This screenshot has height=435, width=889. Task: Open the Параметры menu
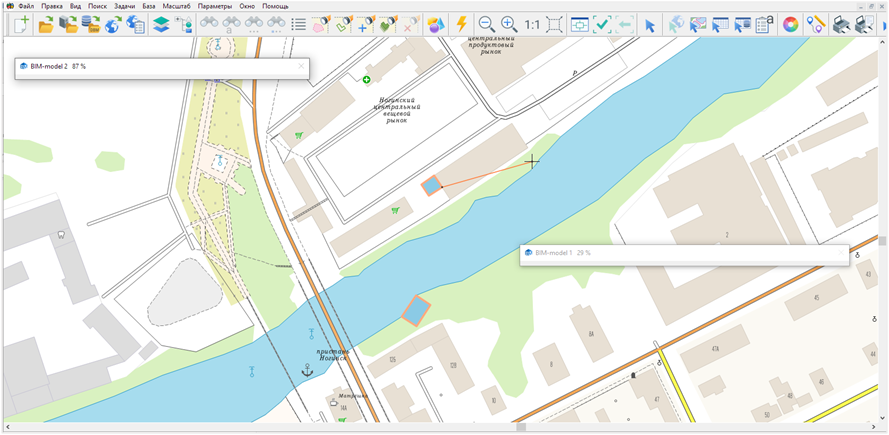(214, 6)
